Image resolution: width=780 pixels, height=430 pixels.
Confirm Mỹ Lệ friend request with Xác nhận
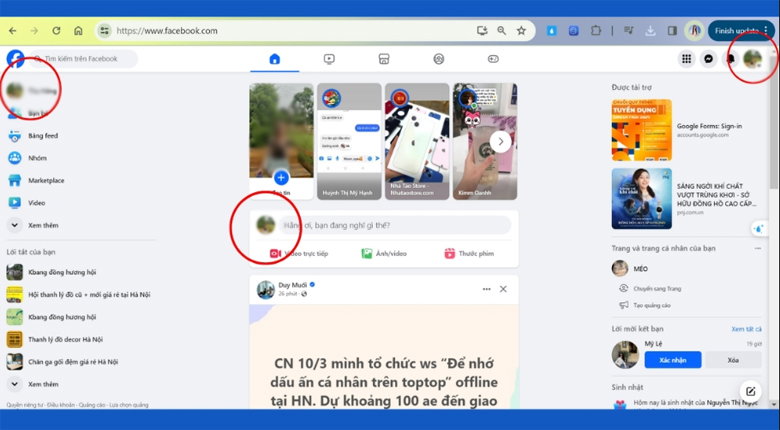click(673, 360)
